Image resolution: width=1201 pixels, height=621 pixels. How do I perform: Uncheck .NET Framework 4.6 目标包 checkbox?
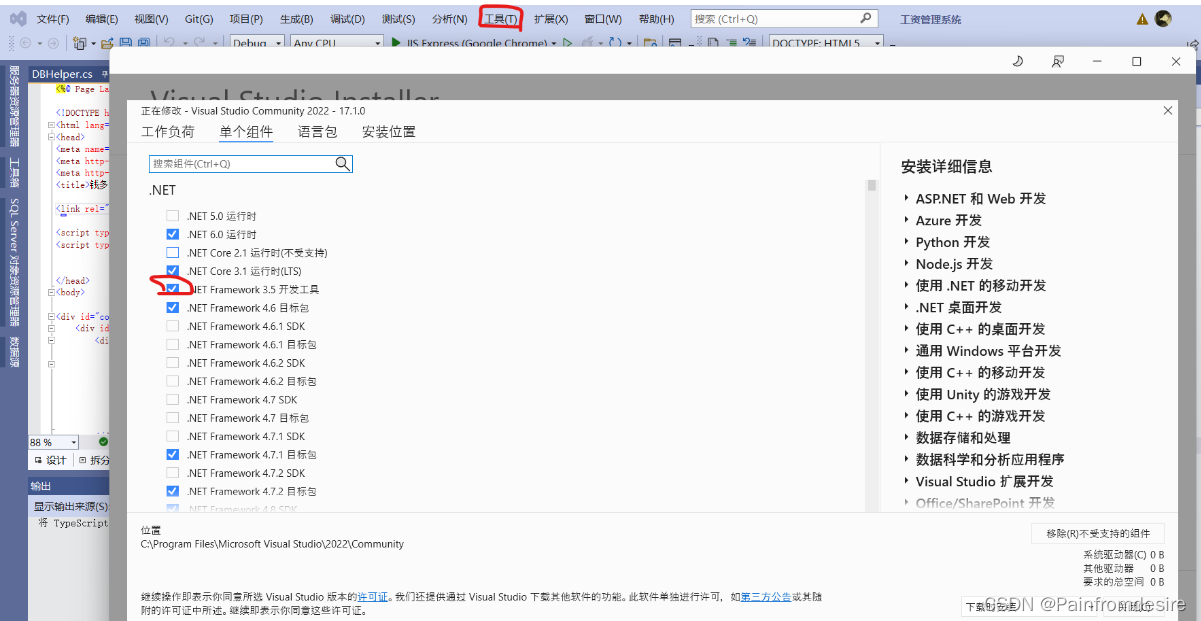(172, 308)
